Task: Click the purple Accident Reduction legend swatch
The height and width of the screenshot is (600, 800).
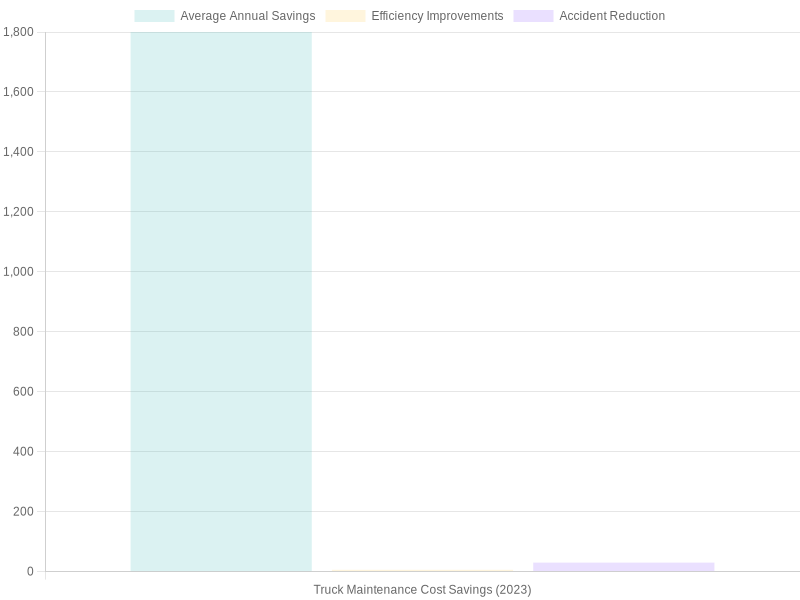Action: [x=533, y=16]
